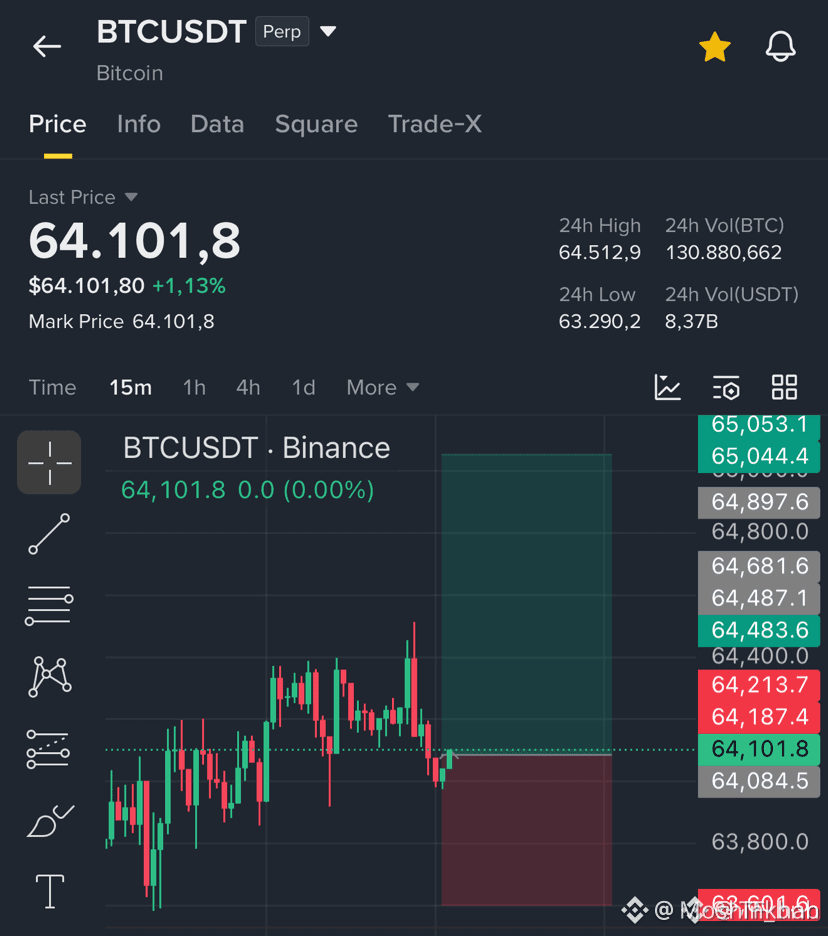The height and width of the screenshot is (936, 828).
Task: Click the 24h Vol(USDT) value 8,37B
Action: point(691,322)
